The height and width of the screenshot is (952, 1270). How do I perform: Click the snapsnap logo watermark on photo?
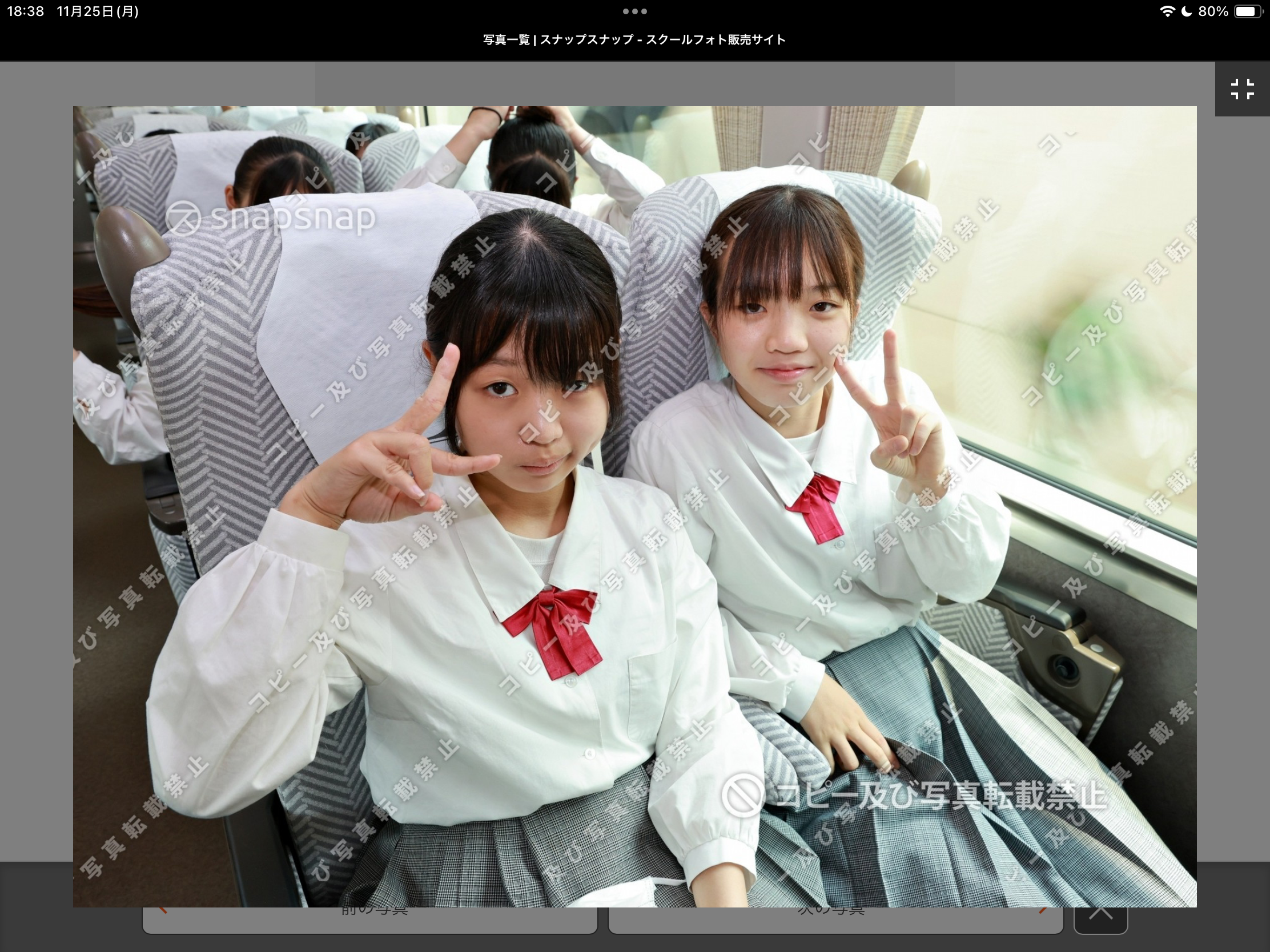[270, 218]
